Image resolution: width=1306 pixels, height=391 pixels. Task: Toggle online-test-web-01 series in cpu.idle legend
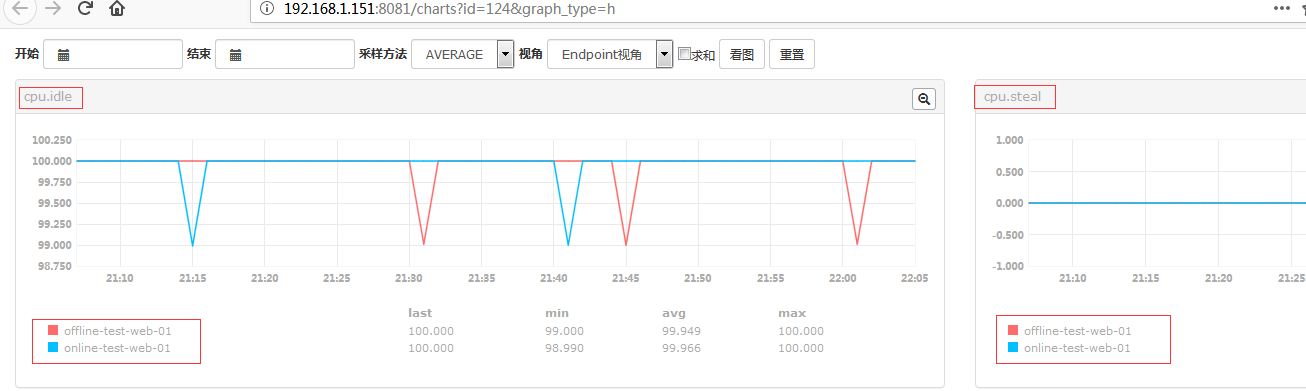click(x=109, y=348)
